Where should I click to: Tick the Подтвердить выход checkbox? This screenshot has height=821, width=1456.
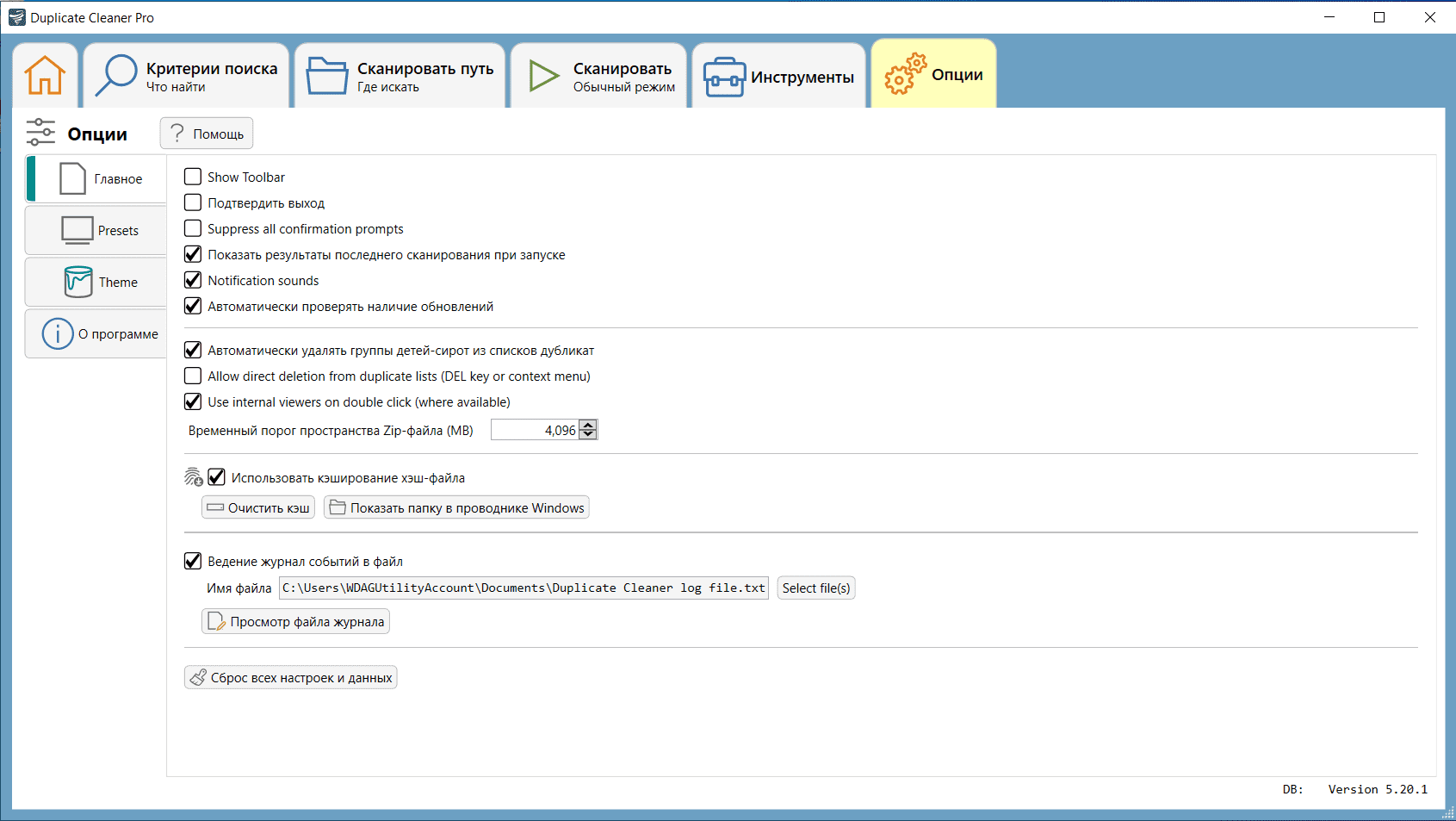[193, 202]
